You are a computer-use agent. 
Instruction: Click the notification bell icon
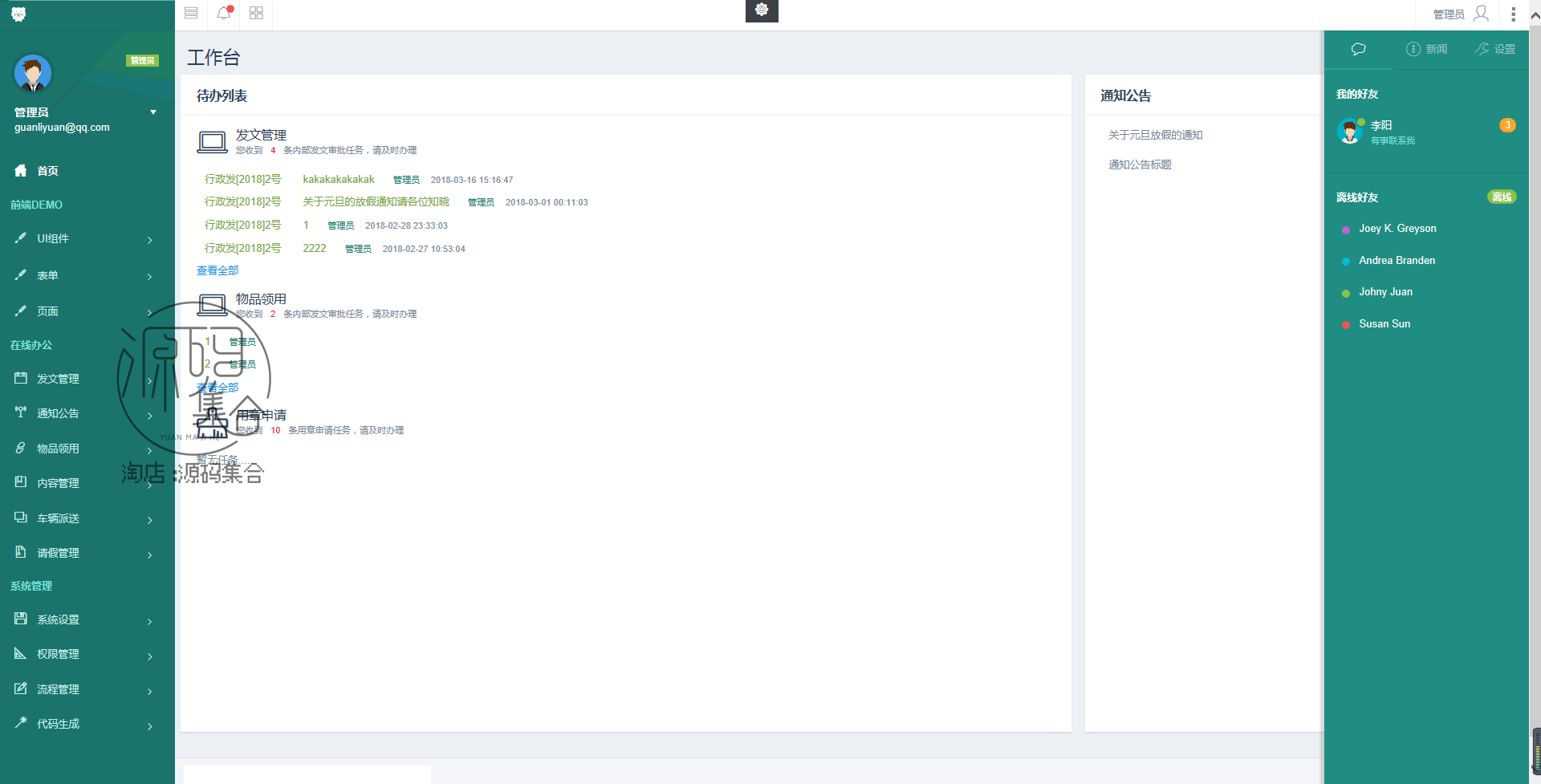pos(224,13)
